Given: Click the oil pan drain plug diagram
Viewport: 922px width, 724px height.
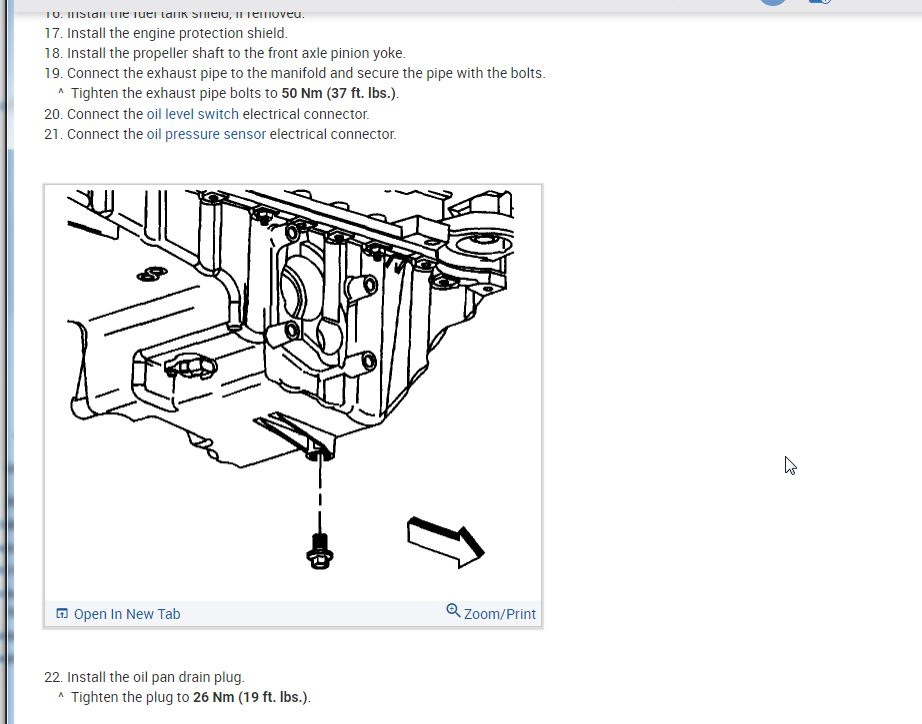Looking at the screenshot, I should pos(293,393).
